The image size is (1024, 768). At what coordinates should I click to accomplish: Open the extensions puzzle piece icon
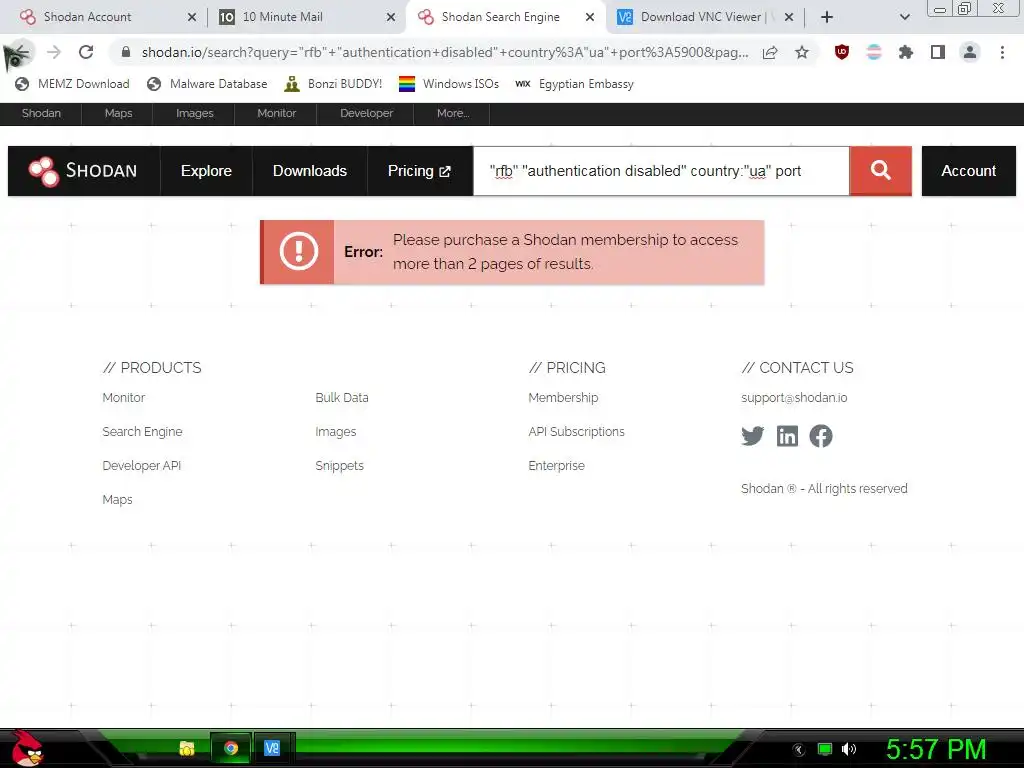coord(905,52)
